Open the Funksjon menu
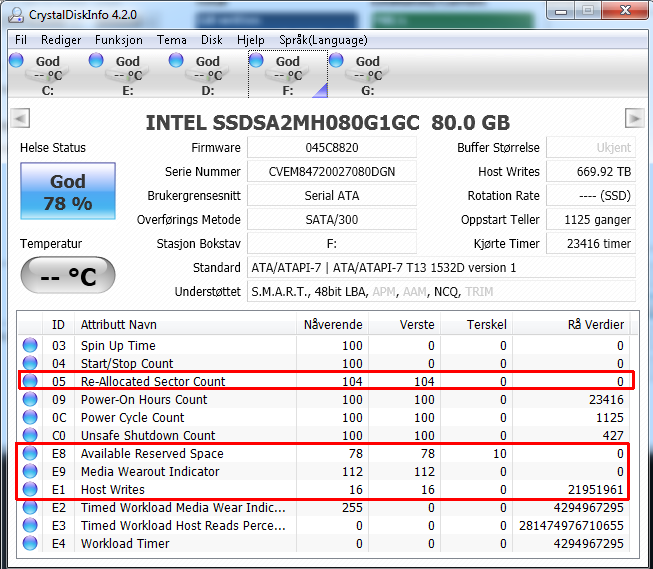Viewport: 653px width, 569px height. coord(119,40)
